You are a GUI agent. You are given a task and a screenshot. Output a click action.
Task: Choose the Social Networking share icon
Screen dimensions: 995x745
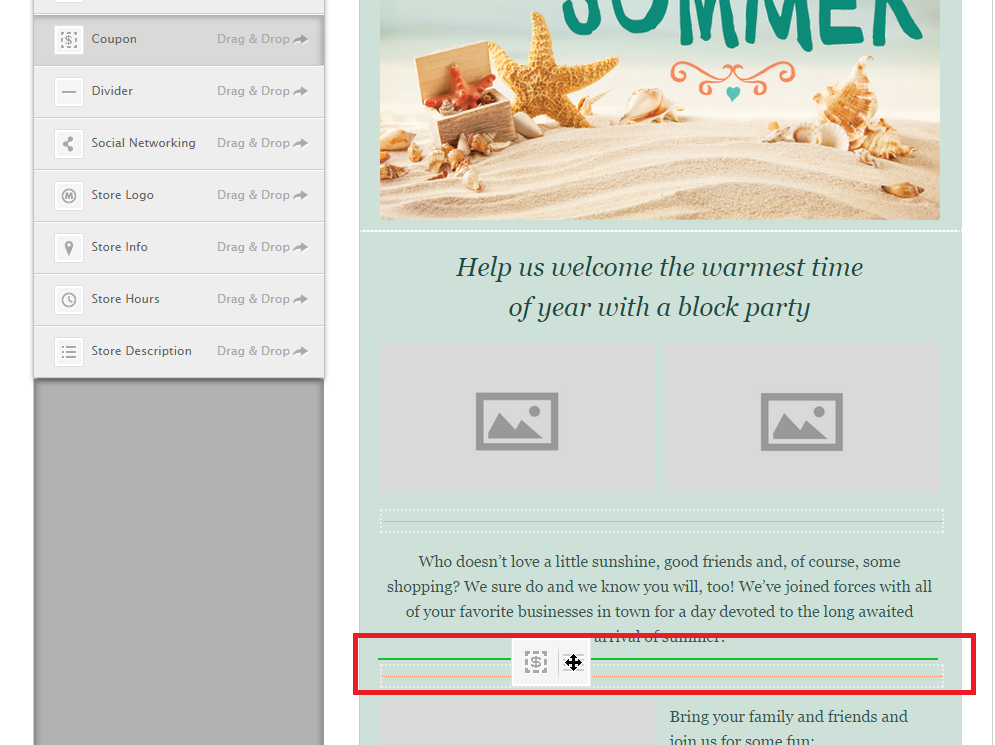[x=68, y=144]
